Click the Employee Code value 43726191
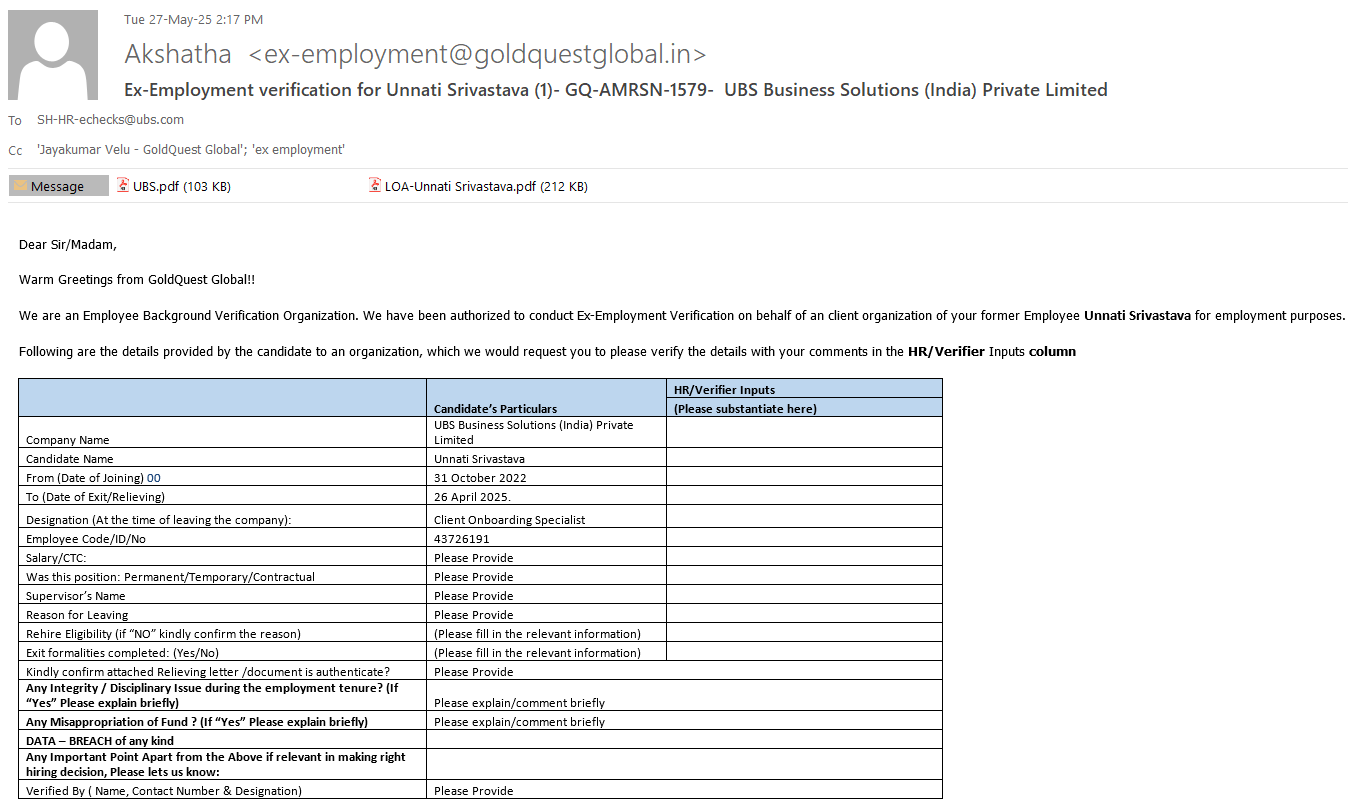1348x810 pixels. coord(461,539)
